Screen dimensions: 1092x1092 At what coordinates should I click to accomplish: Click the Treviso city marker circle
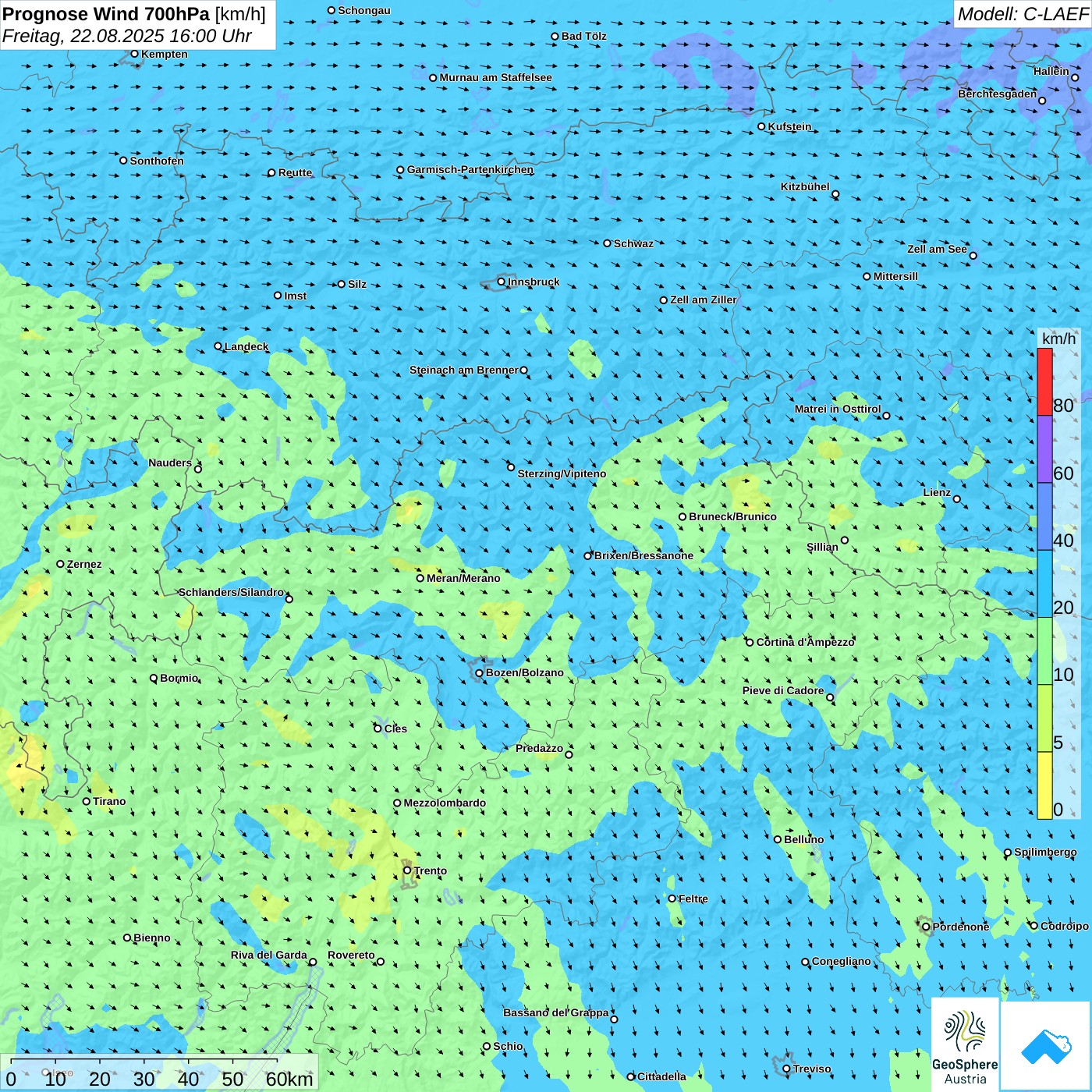(786, 1069)
